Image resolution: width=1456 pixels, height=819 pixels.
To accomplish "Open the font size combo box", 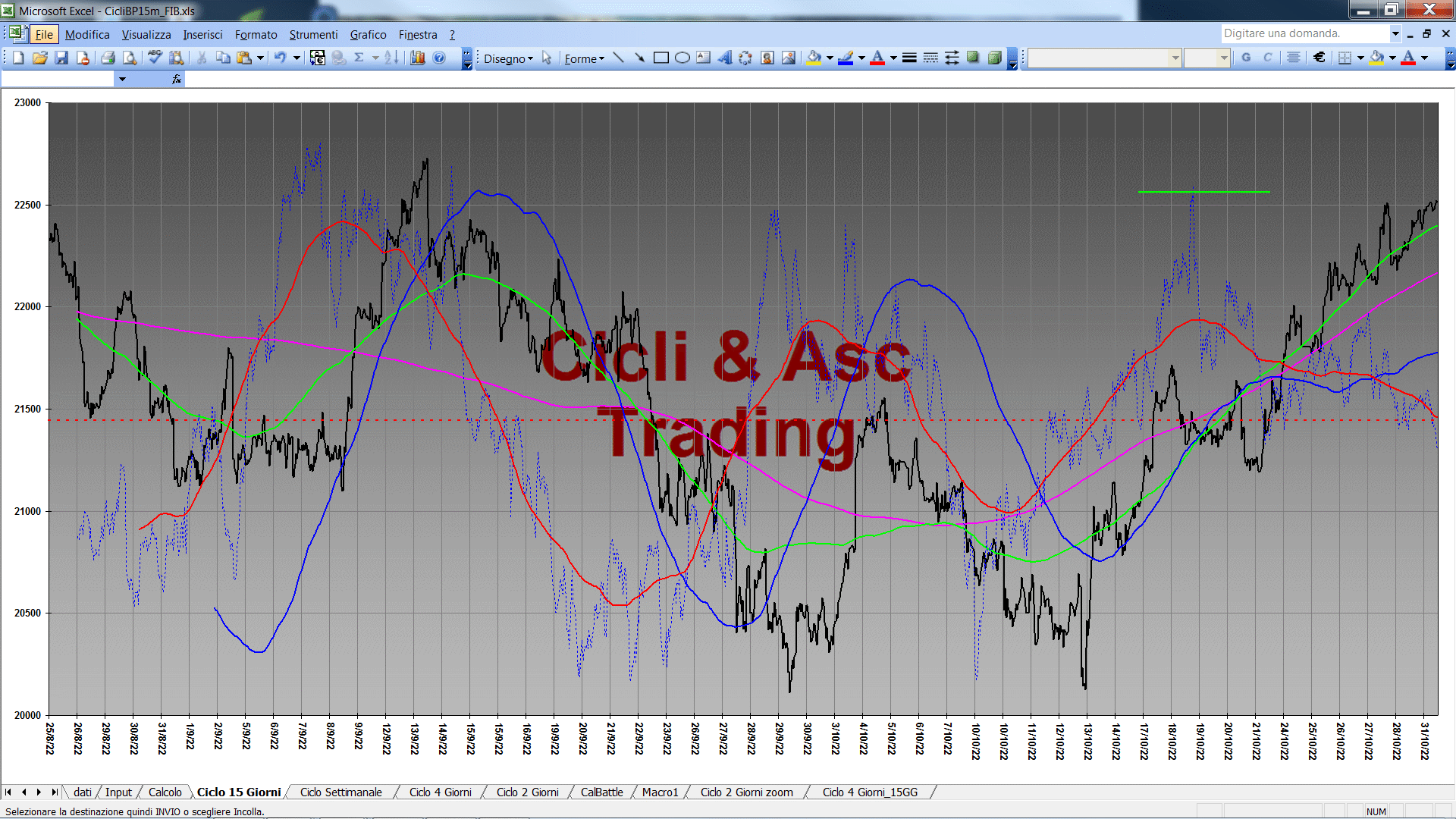I will tap(1207, 58).
